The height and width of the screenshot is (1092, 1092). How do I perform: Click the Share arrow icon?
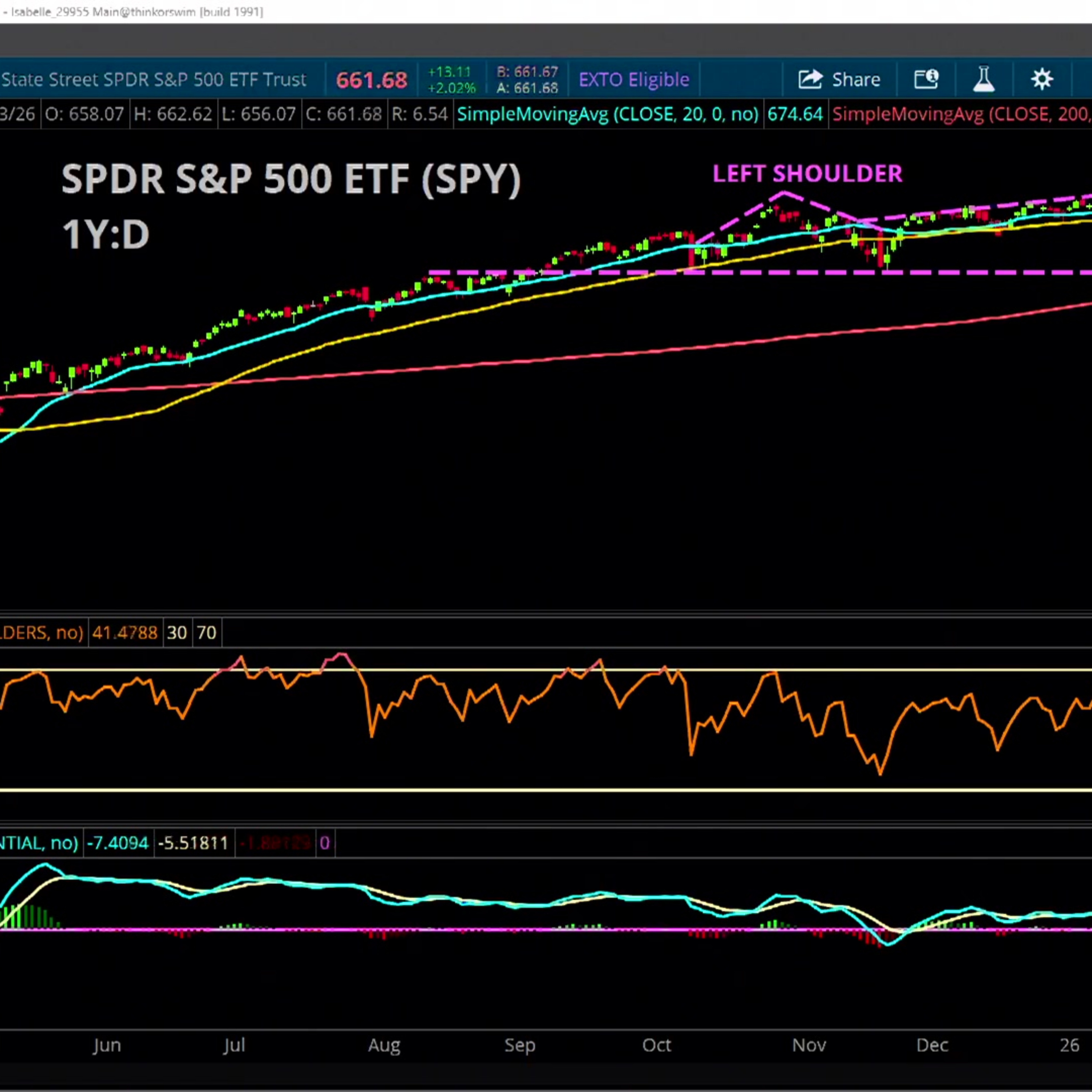(810, 79)
